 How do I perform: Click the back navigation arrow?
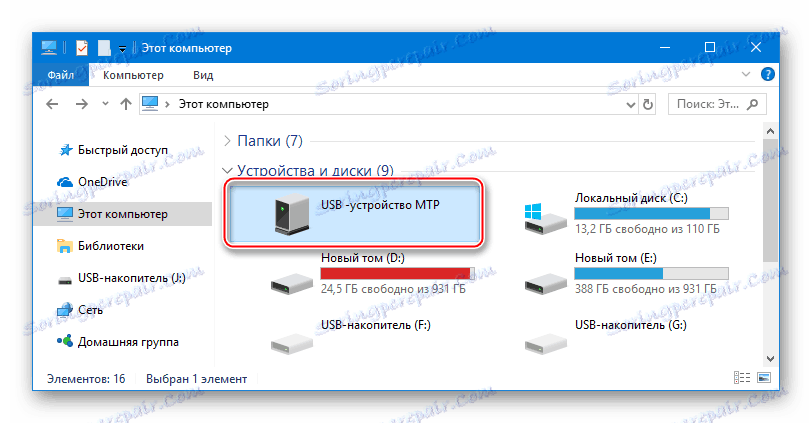[52, 104]
